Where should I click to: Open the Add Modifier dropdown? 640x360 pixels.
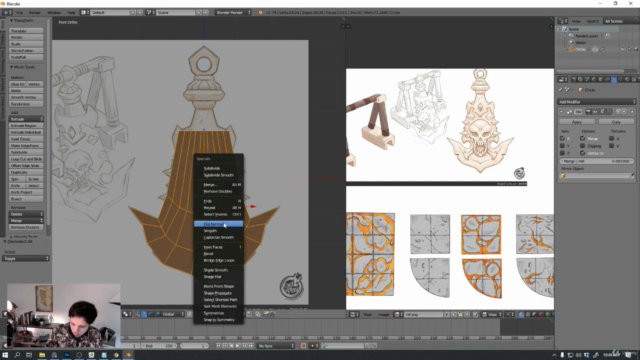(x=596, y=102)
